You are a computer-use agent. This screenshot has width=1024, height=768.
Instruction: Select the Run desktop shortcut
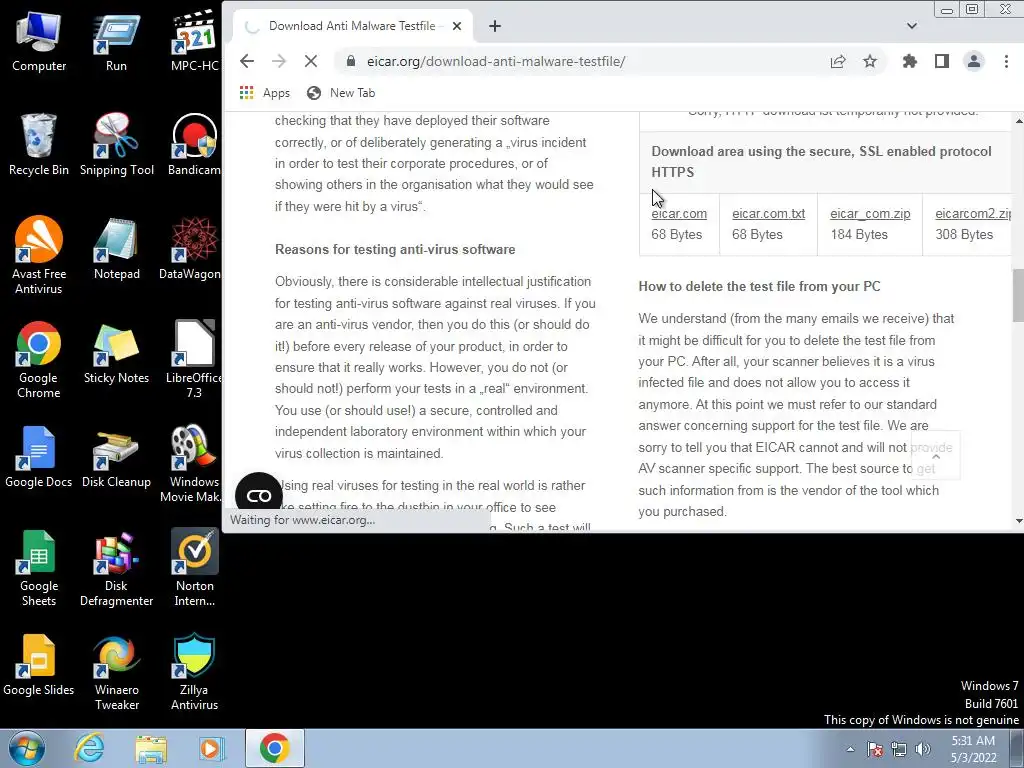116,42
